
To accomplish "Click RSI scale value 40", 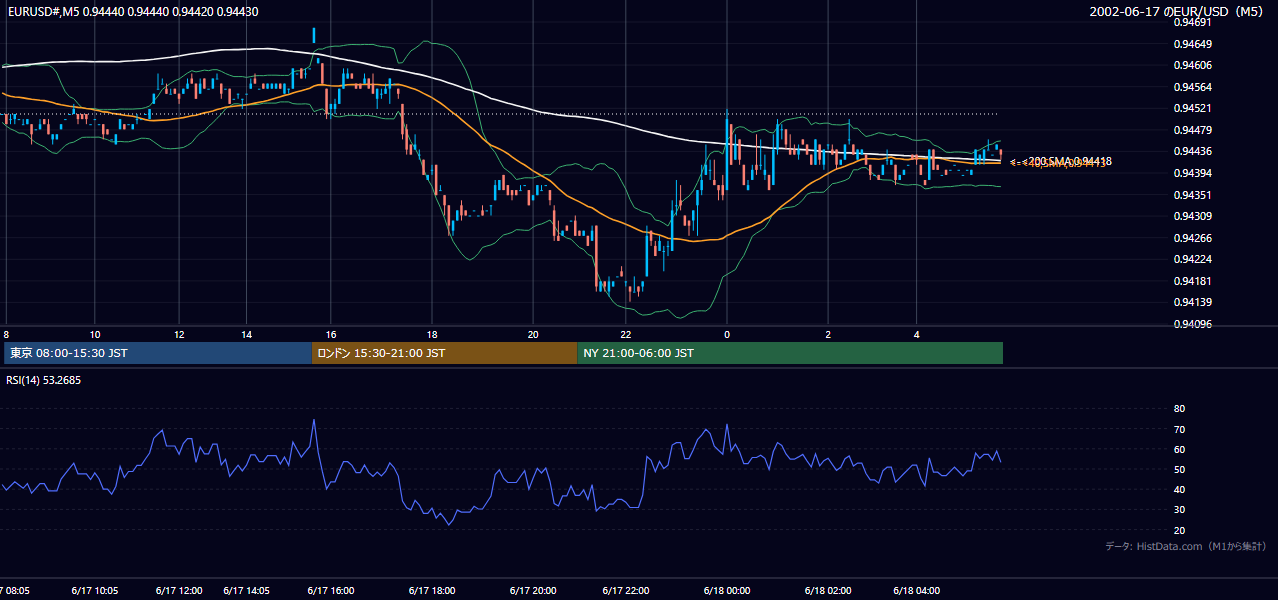I will pos(1179,489).
